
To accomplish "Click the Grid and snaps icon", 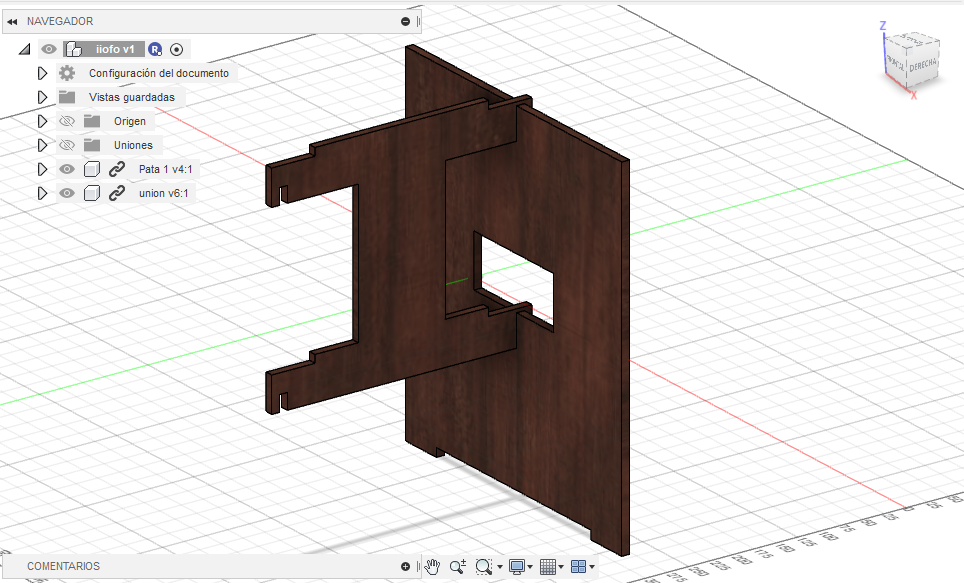I will pyautogui.click(x=548, y=566).
